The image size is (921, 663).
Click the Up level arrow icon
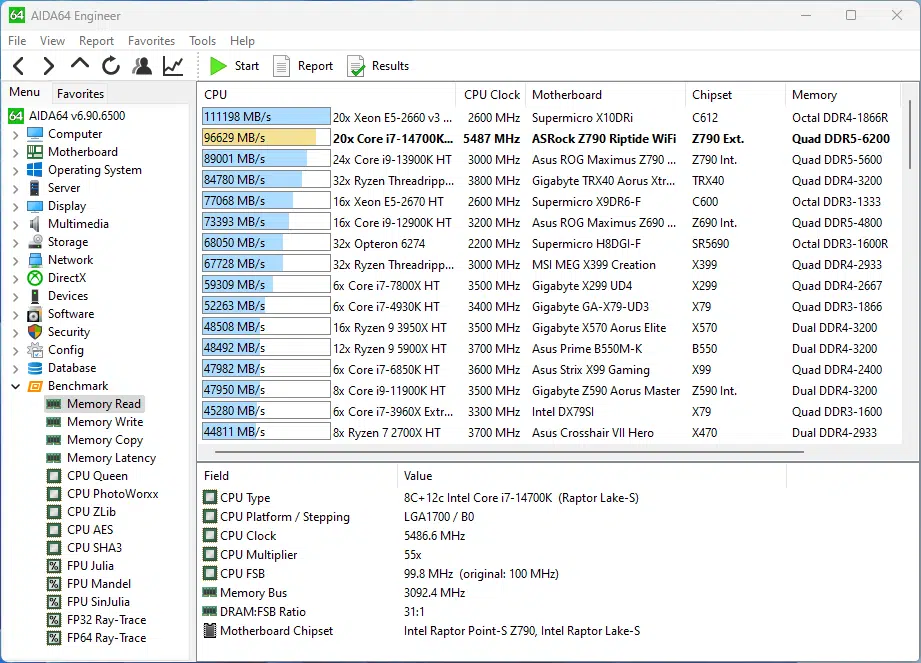point(80,65)
